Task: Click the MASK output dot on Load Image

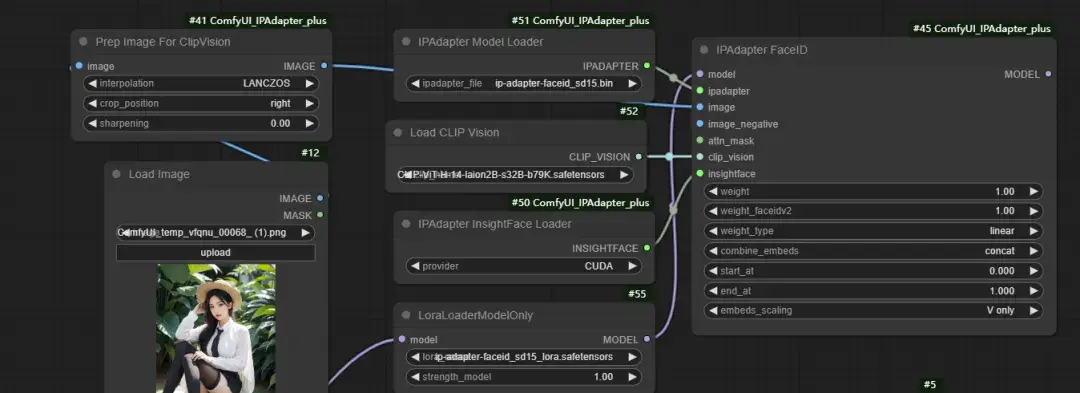Action: (x=320, y=215)
